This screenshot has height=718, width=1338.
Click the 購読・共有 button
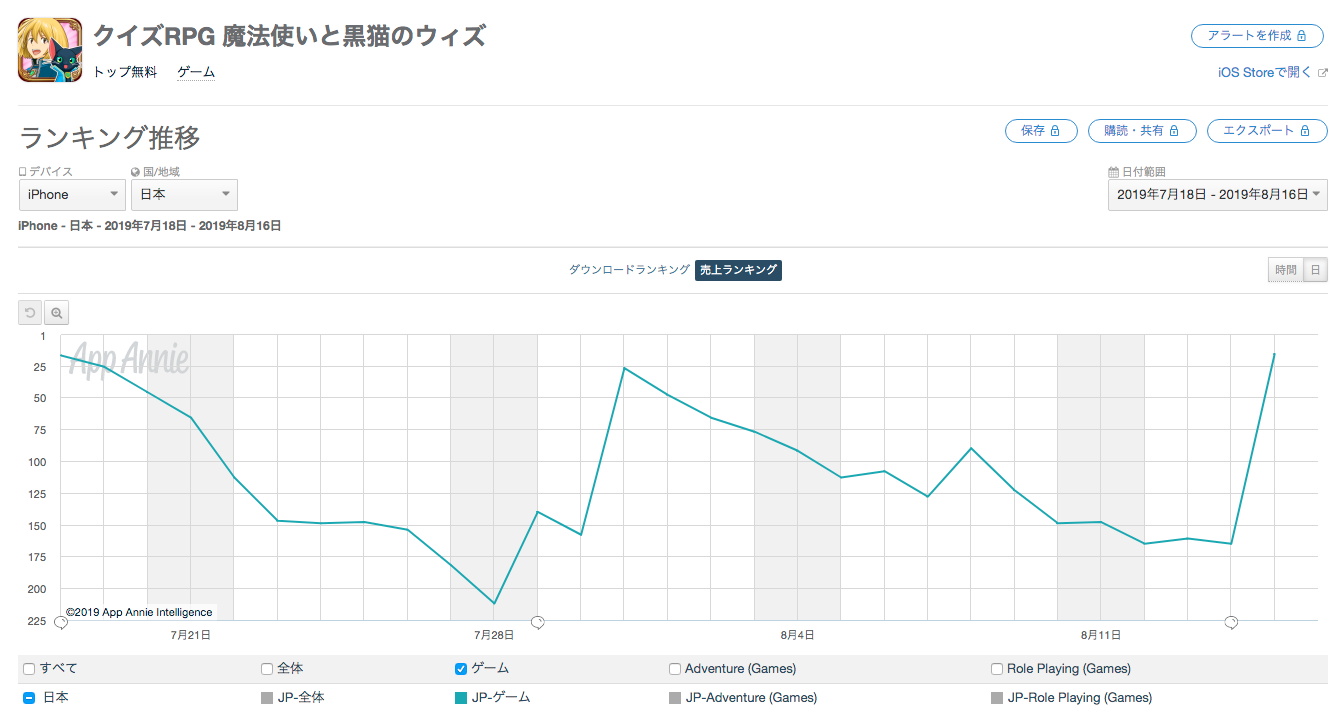click(1142, 131)
